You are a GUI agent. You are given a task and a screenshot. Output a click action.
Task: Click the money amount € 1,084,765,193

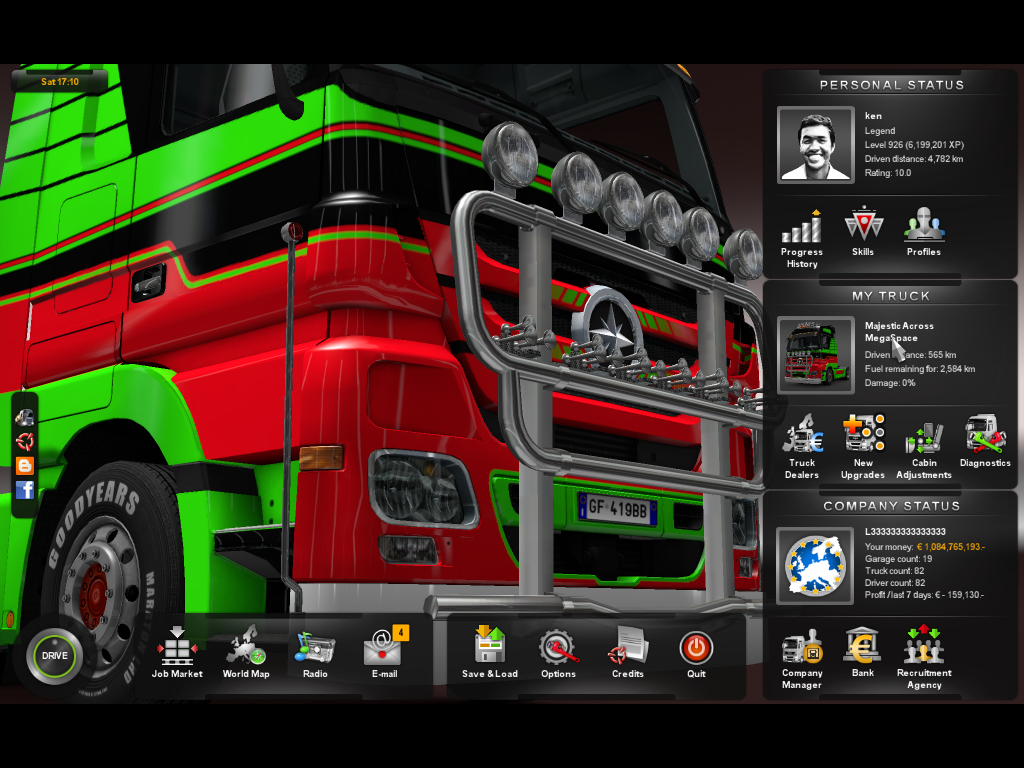coord(951,547)
